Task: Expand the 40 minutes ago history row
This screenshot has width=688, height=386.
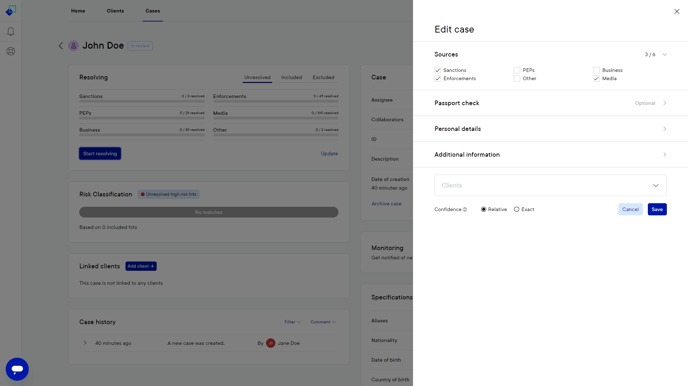Action: point(85,343)
